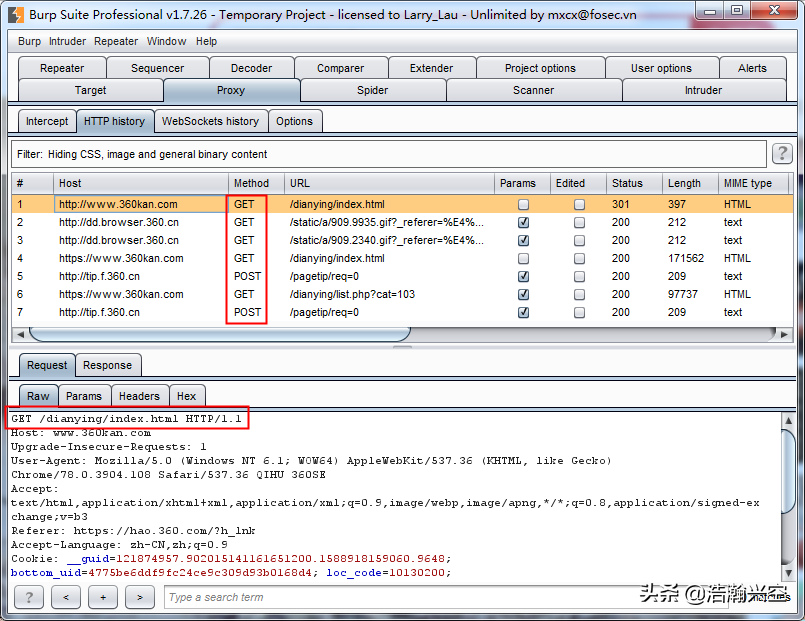Click the filter bar to edit filters
This screenshot has height=621, width=805.
[x=389, y=154]
